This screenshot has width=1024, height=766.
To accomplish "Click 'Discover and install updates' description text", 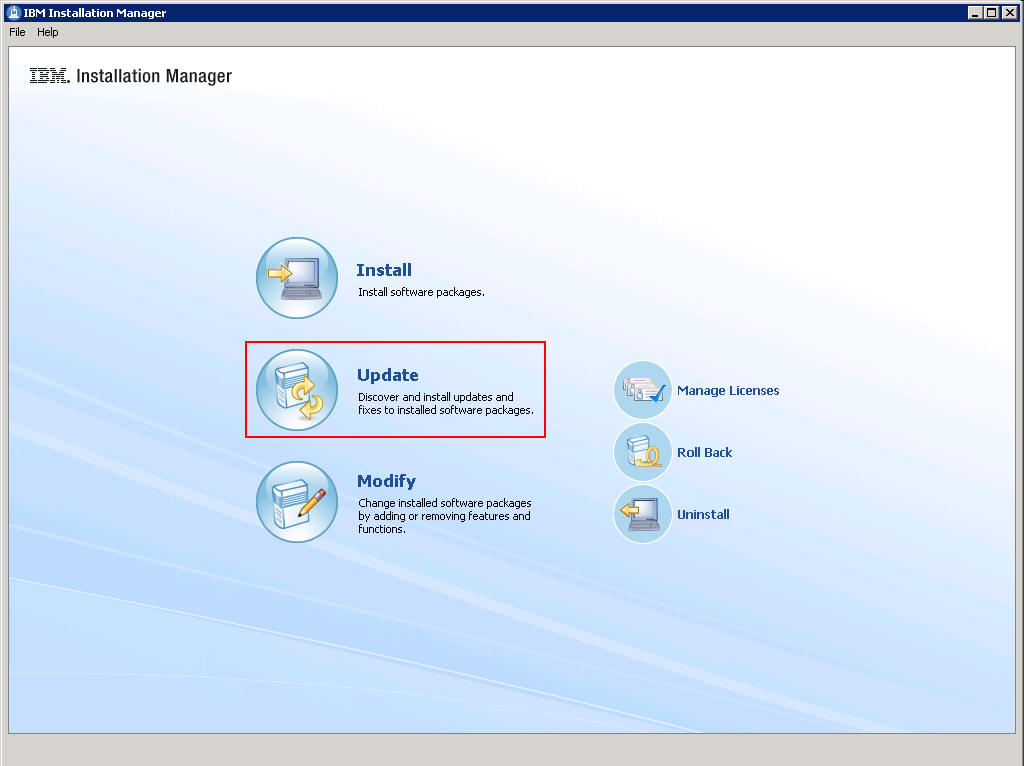I will [446, 404].
